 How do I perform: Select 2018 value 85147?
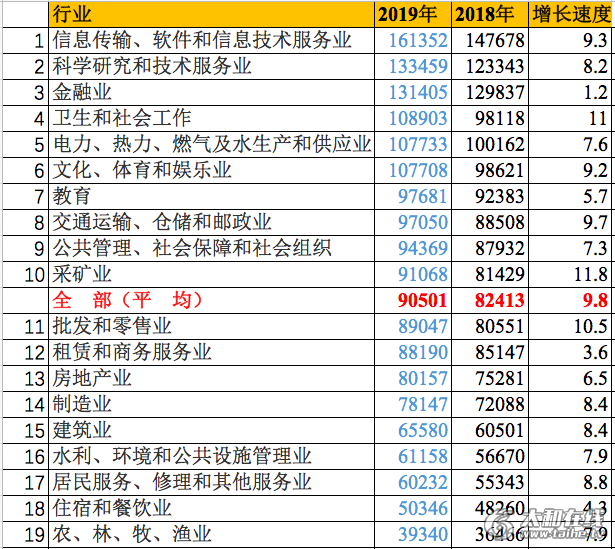490,353
